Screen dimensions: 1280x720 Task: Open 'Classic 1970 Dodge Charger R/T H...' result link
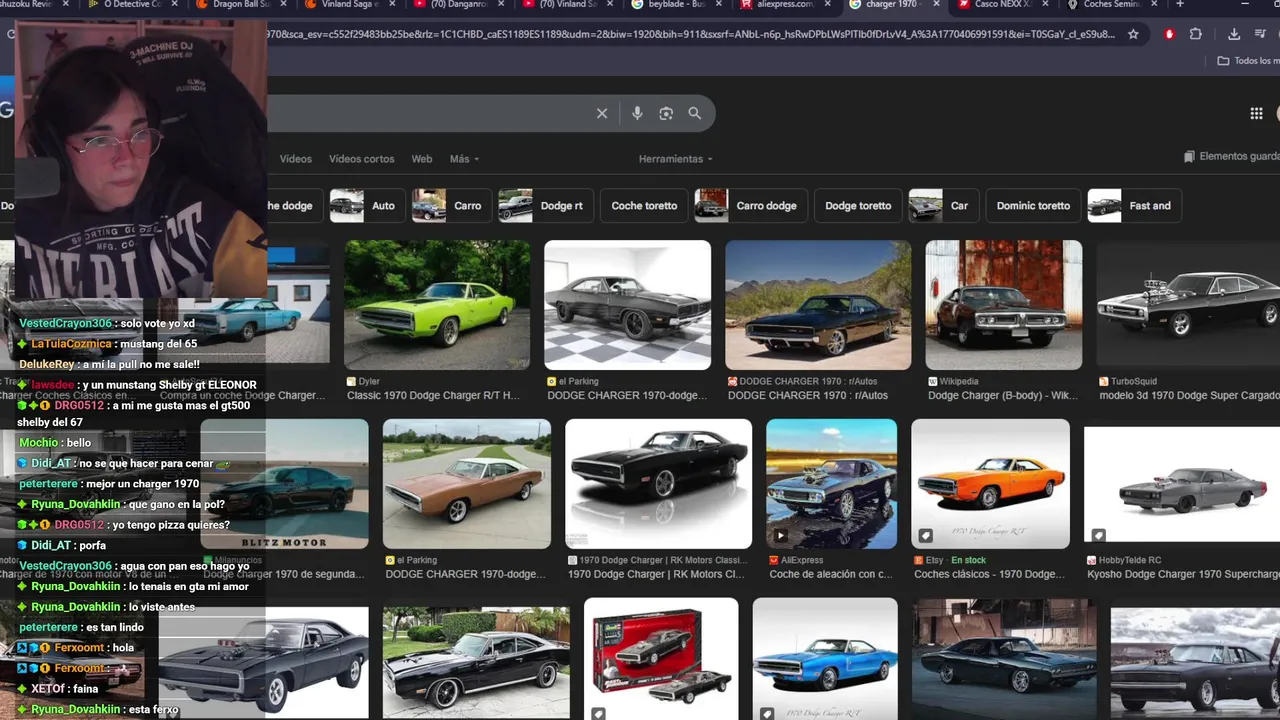tap(433, 396)
